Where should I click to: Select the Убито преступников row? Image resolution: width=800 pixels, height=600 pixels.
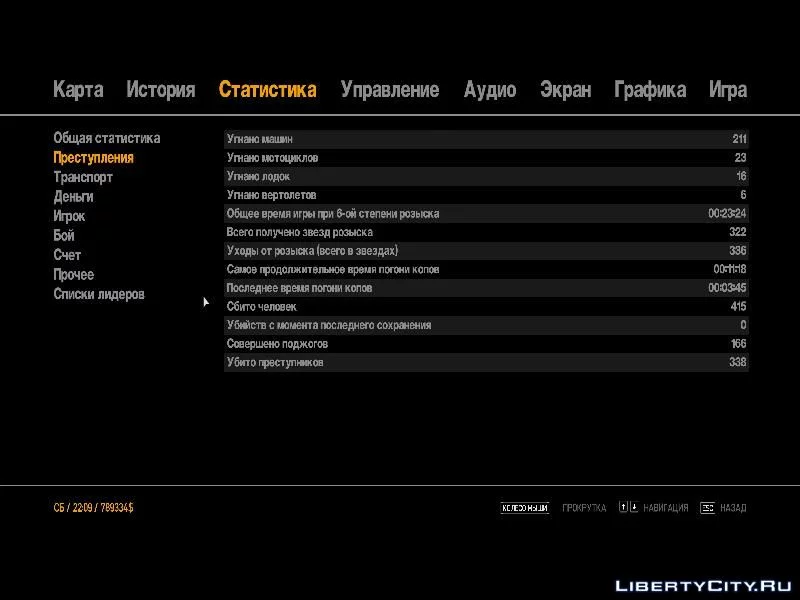[486, 362]
